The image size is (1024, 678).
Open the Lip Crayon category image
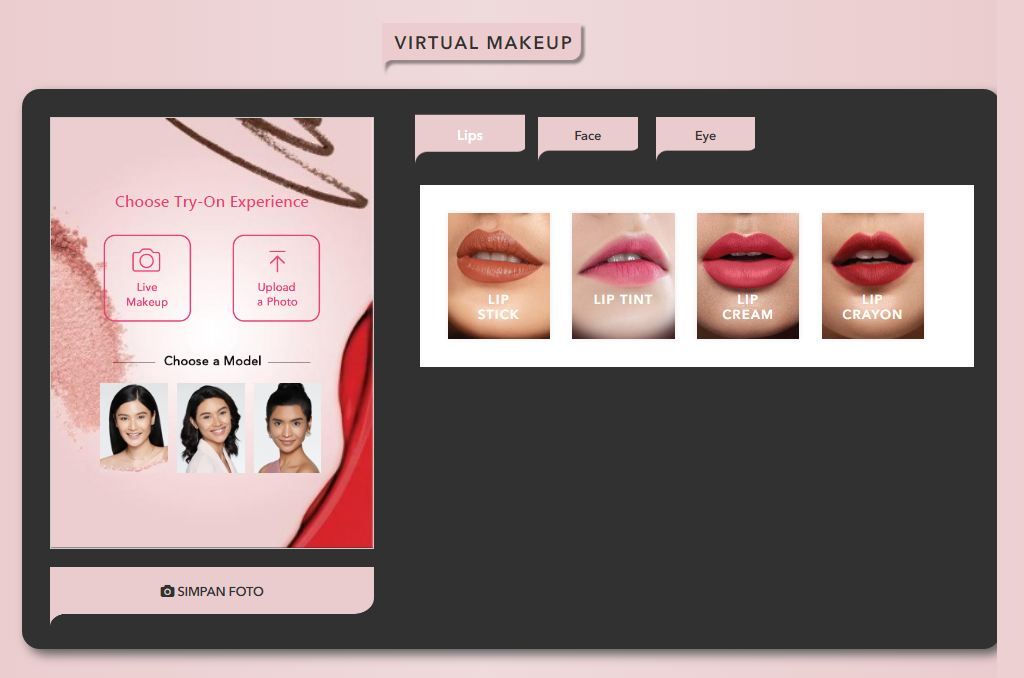point(872,275)
